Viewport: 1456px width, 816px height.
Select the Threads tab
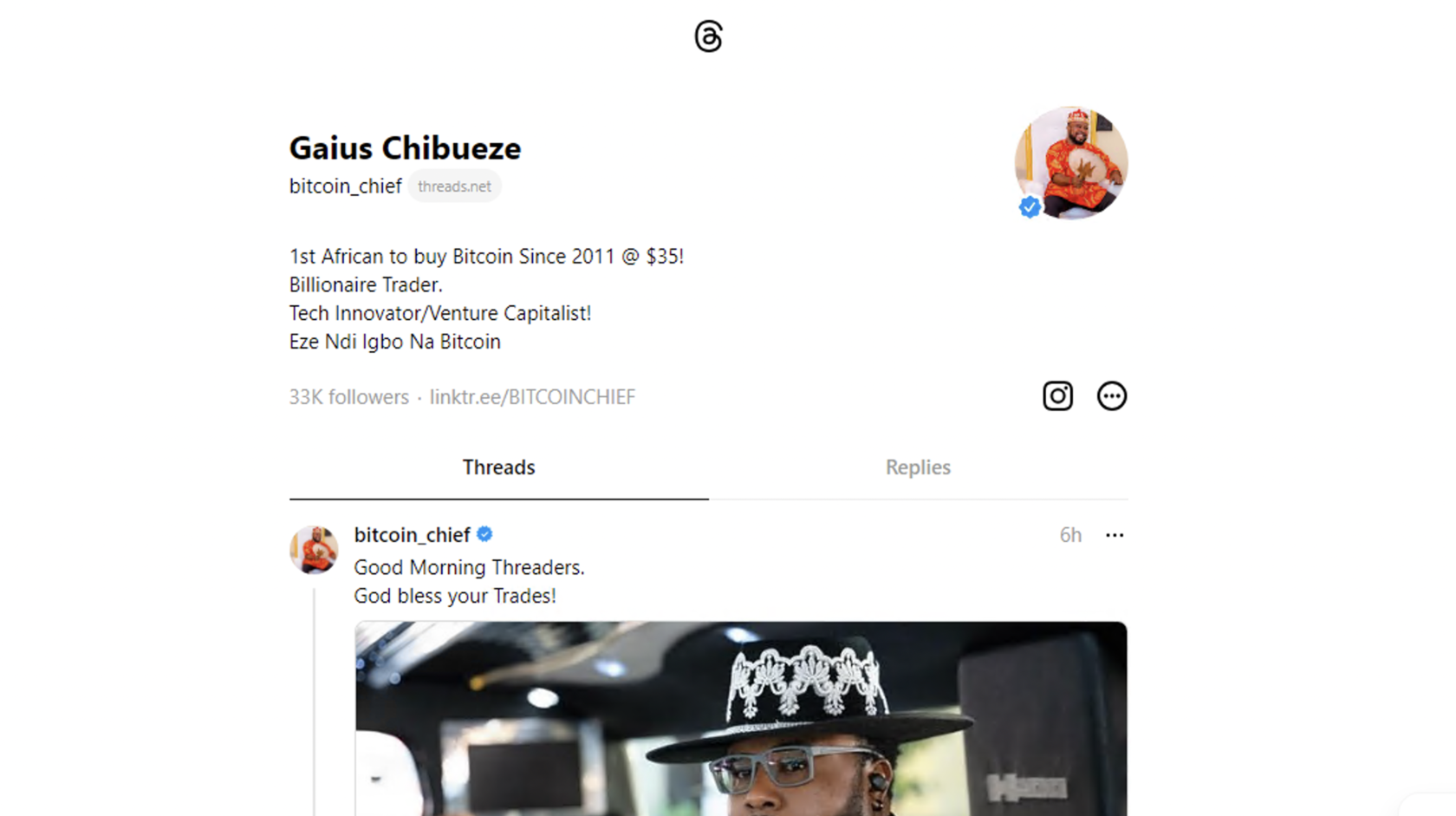pyautogui.click(x=499, y=467)
